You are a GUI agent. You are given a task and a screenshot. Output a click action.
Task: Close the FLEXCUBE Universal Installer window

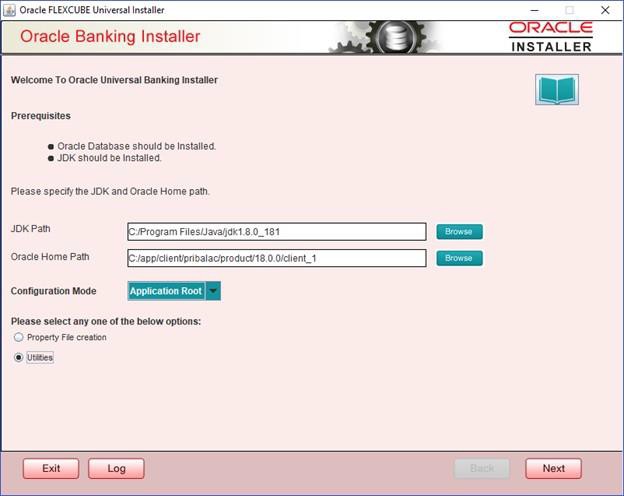coord(605,10)
